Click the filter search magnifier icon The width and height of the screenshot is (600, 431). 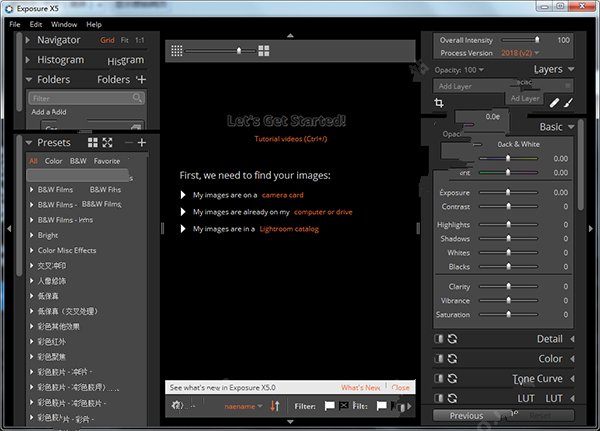(137, 98)
